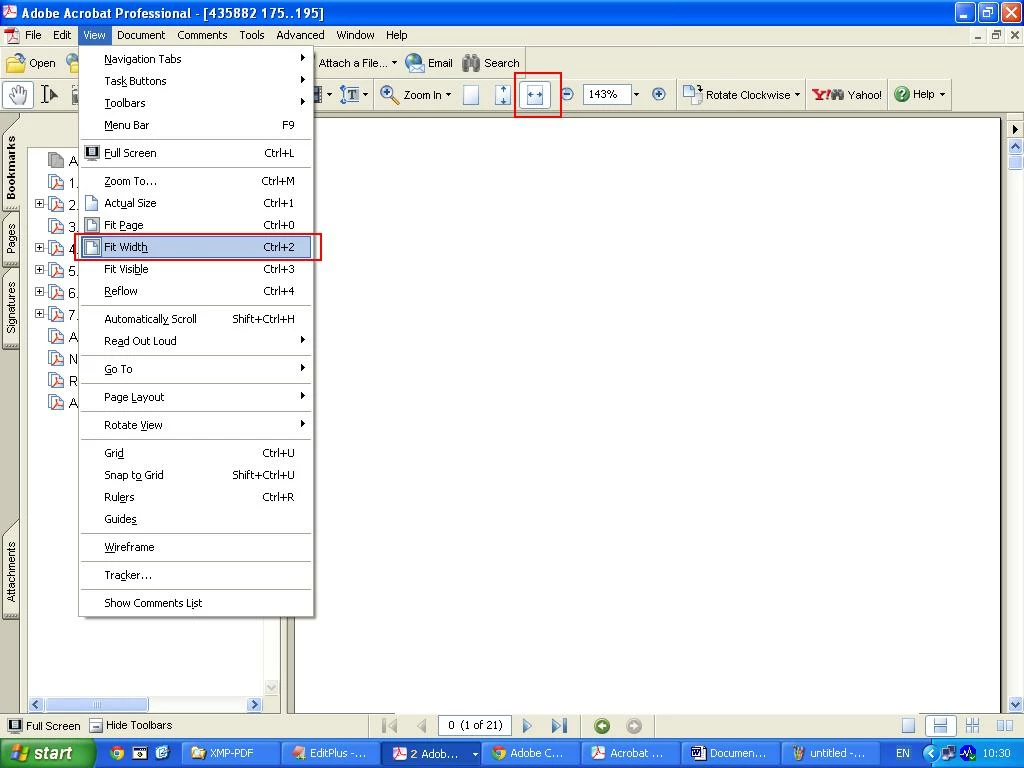Click the Email toolbar button
Screen dimensions: 1024x768
pos(429,63)
